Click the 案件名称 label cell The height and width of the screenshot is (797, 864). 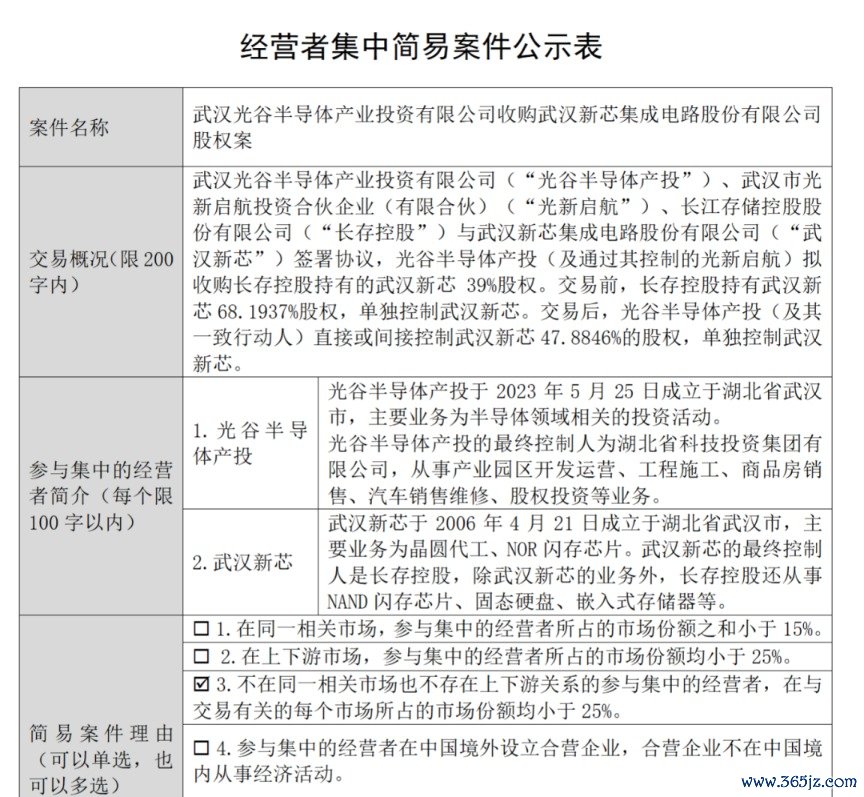101,127
